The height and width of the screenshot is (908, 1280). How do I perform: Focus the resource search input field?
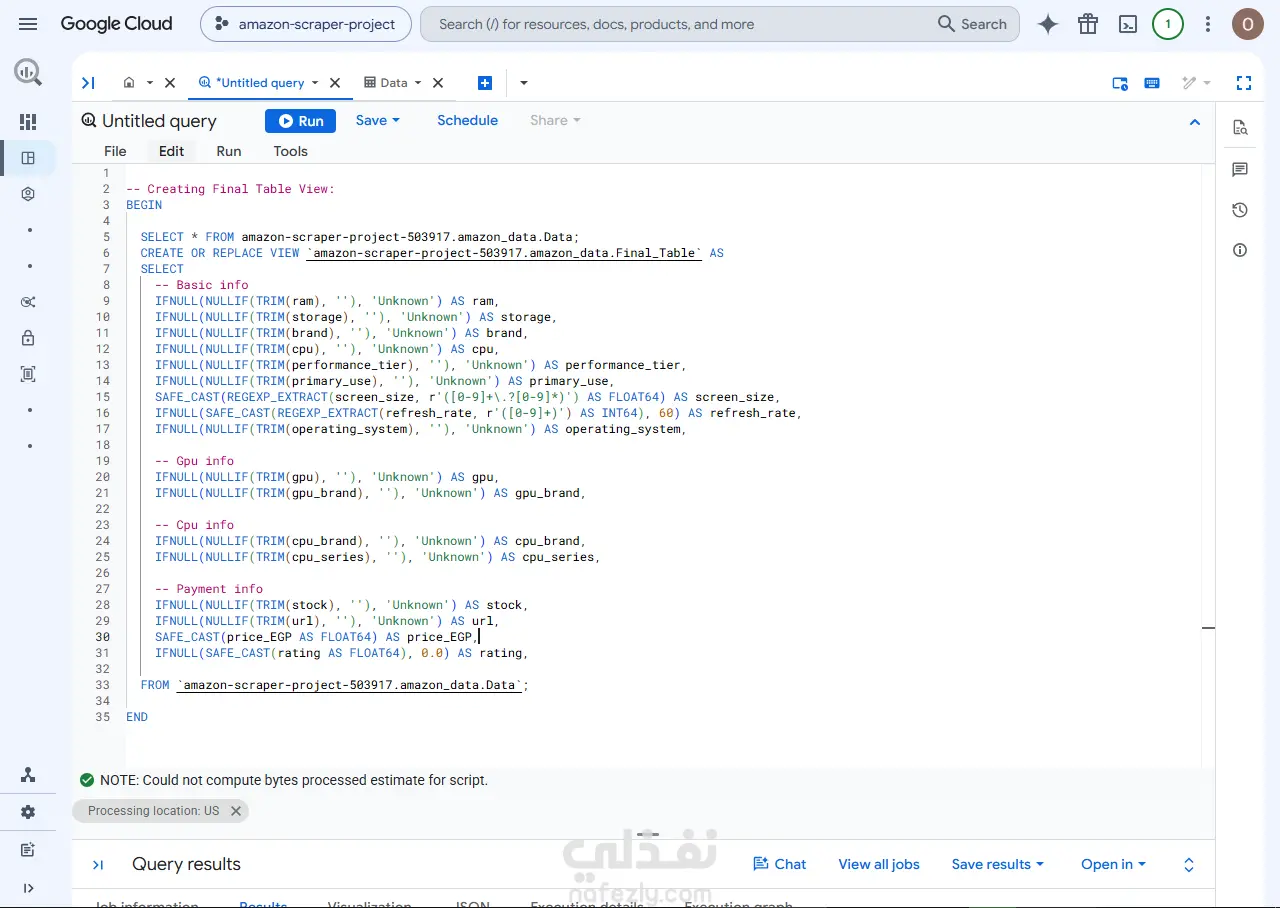(680, 24)
